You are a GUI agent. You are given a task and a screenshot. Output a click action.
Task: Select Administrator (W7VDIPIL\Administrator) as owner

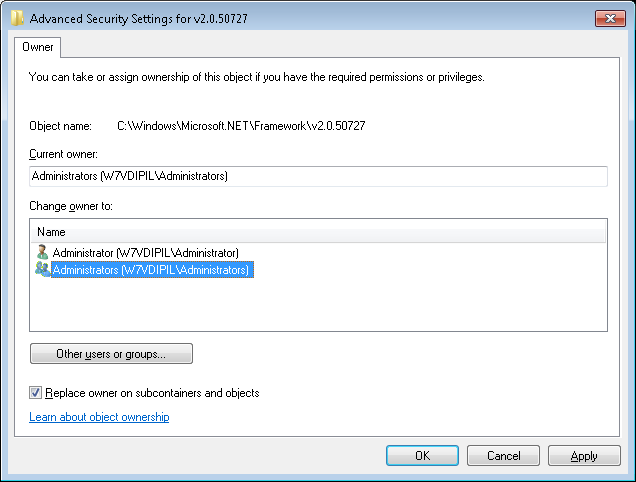click(x=145, y=253)
